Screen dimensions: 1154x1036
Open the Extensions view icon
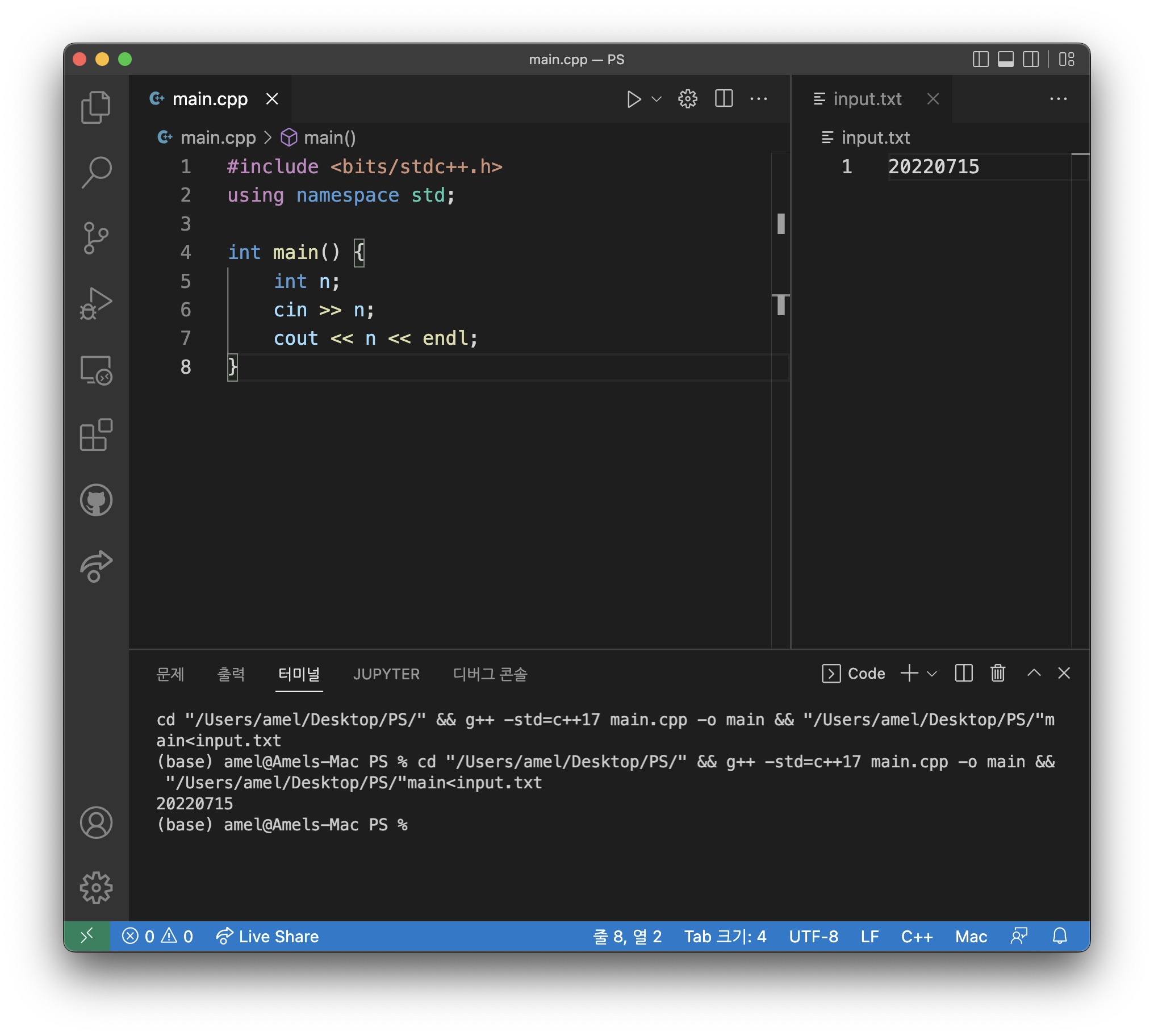95,436
